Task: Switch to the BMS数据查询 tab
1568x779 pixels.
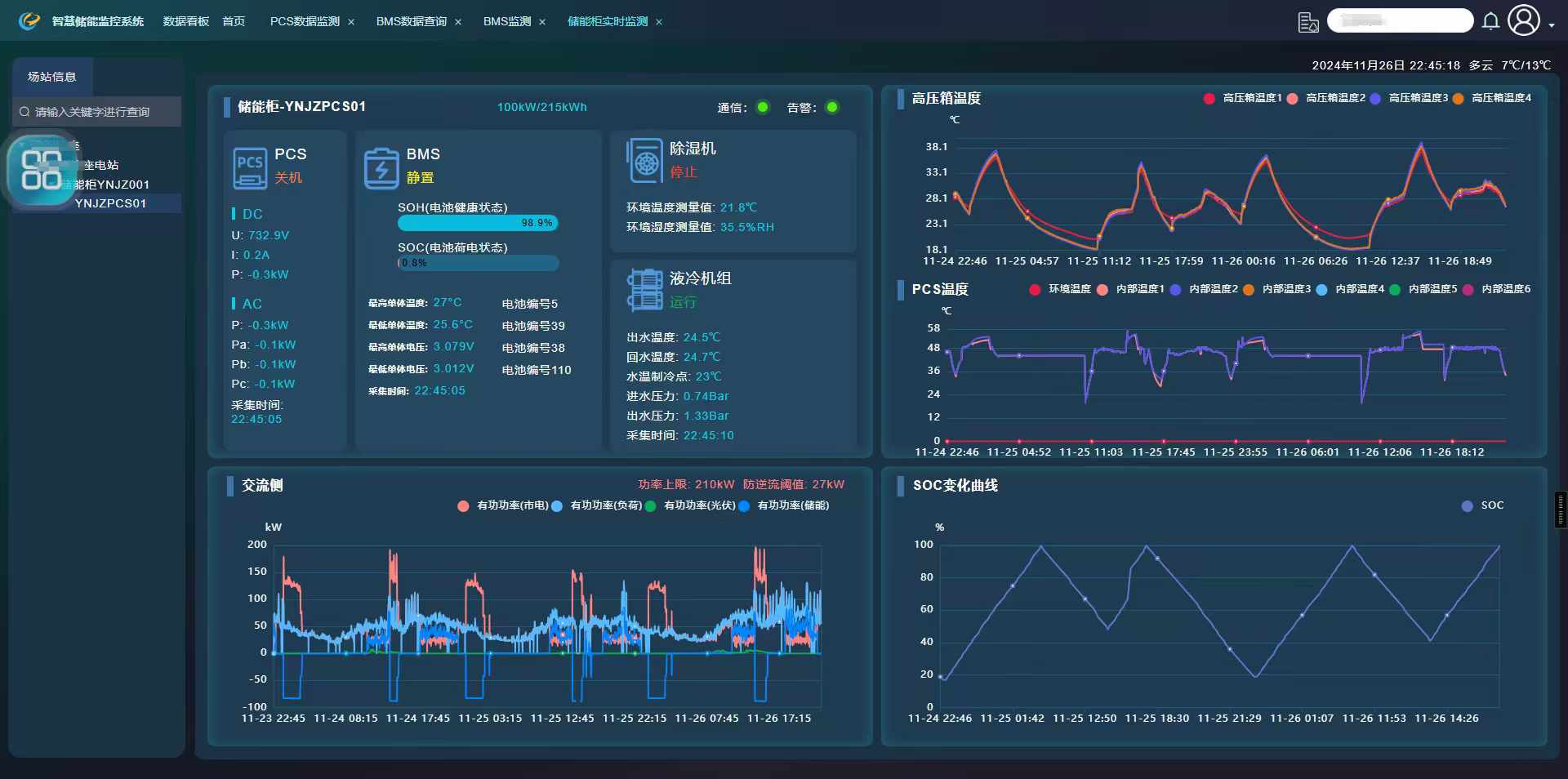Action: [x=411, y=21]
